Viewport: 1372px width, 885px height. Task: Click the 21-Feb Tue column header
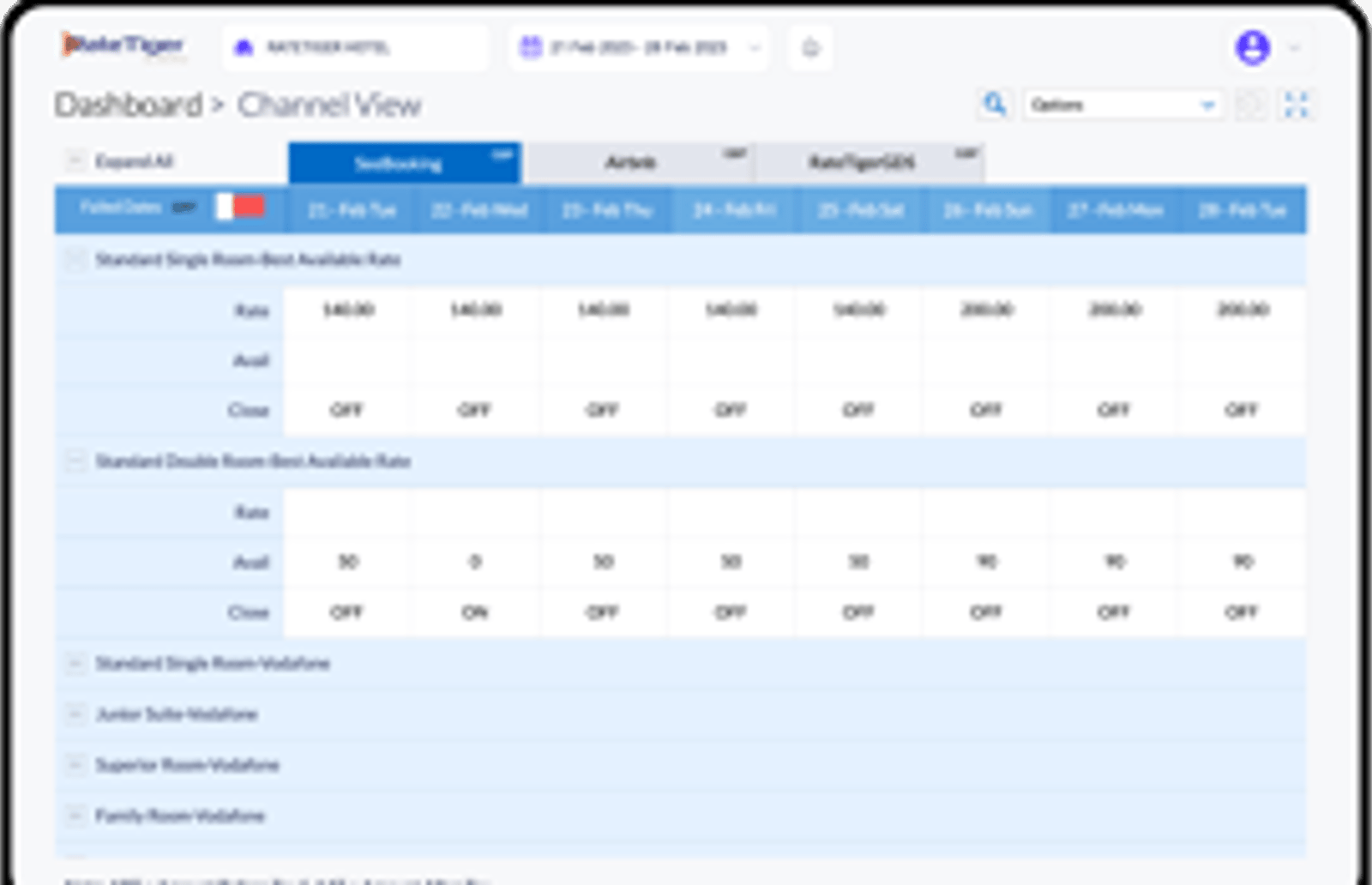coord(352,210)
